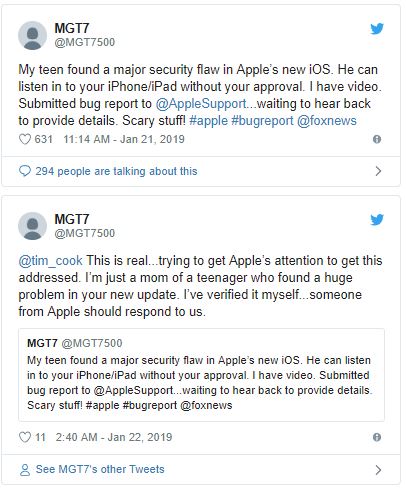Open info icon on first tweet
This screenshot has height=488, width=406.
tap(377, 139)
